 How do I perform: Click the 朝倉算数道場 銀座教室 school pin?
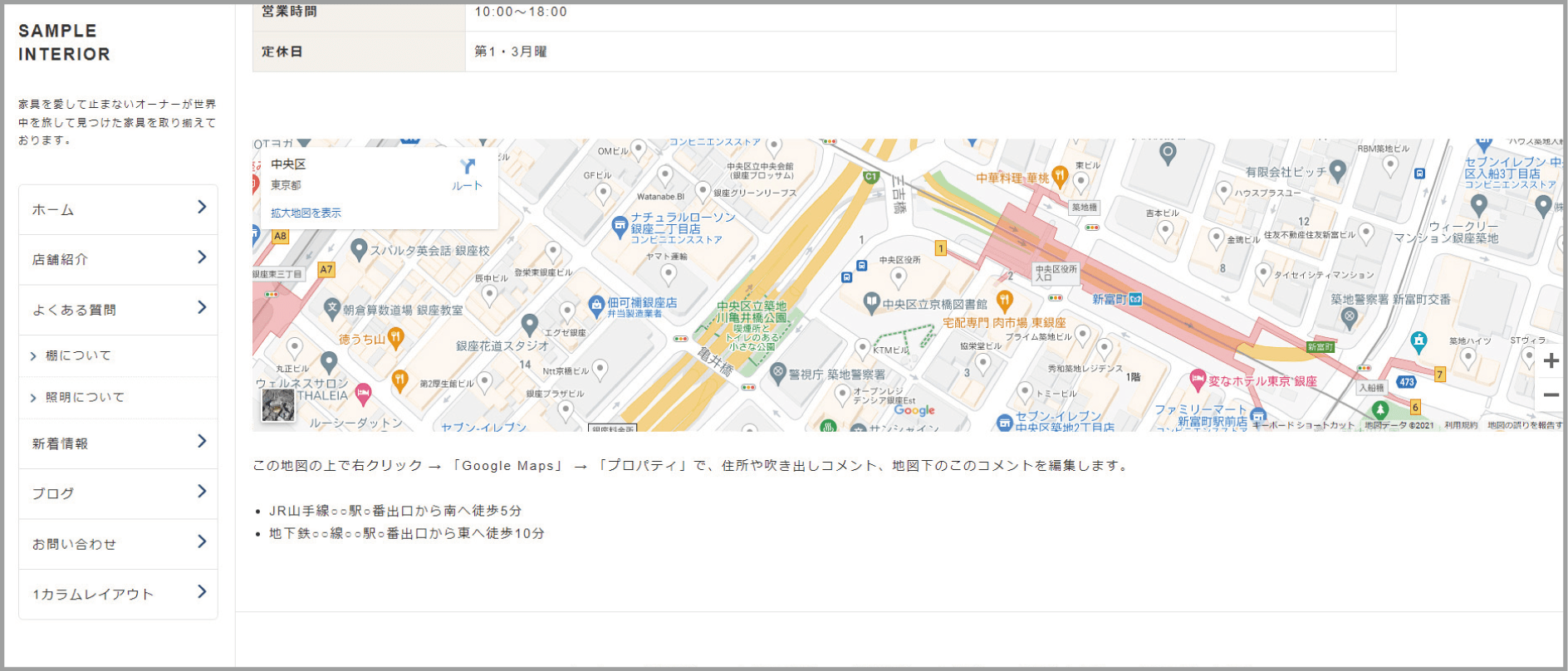tap(332, 308)
